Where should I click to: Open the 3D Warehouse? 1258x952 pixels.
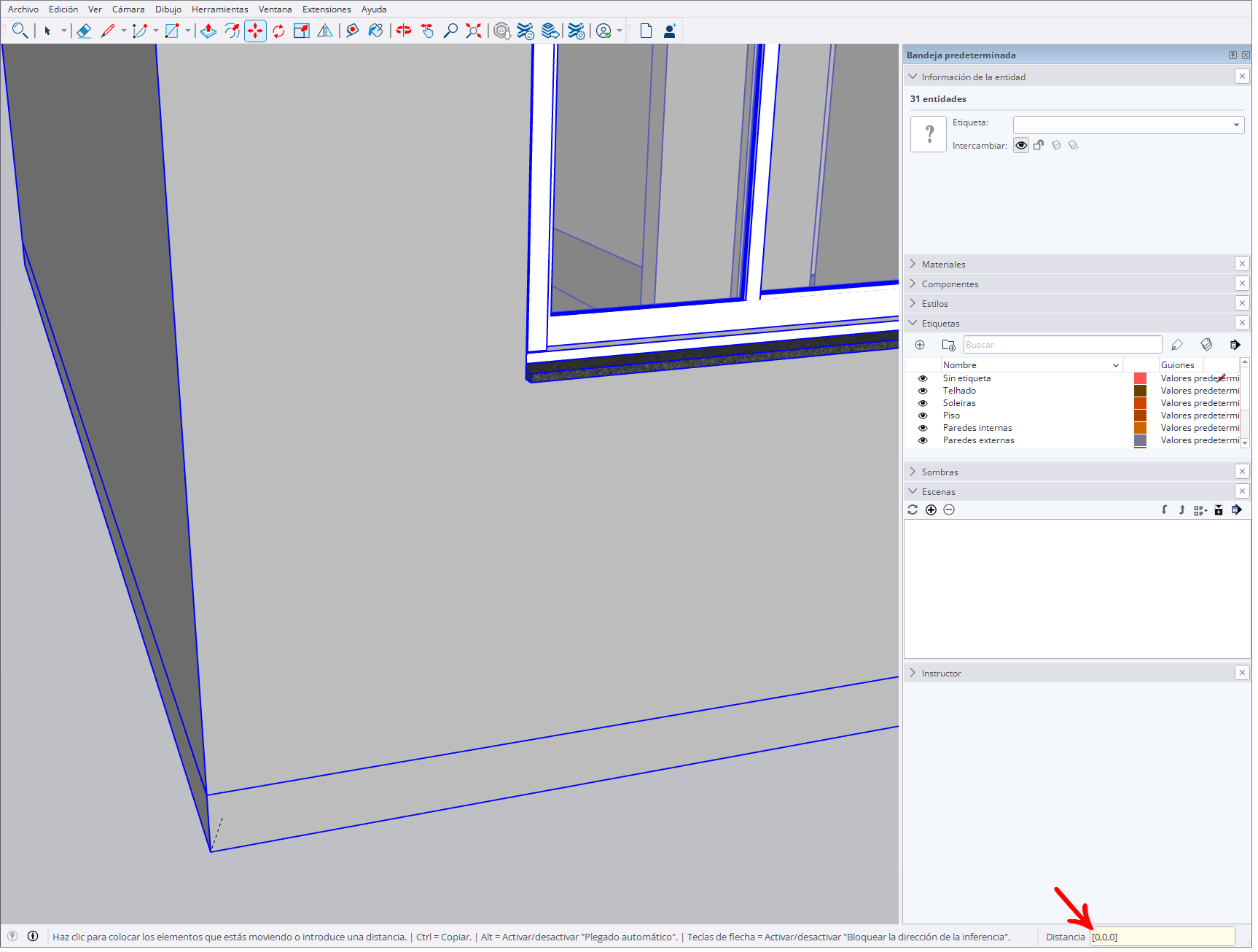tap(501, 31)
